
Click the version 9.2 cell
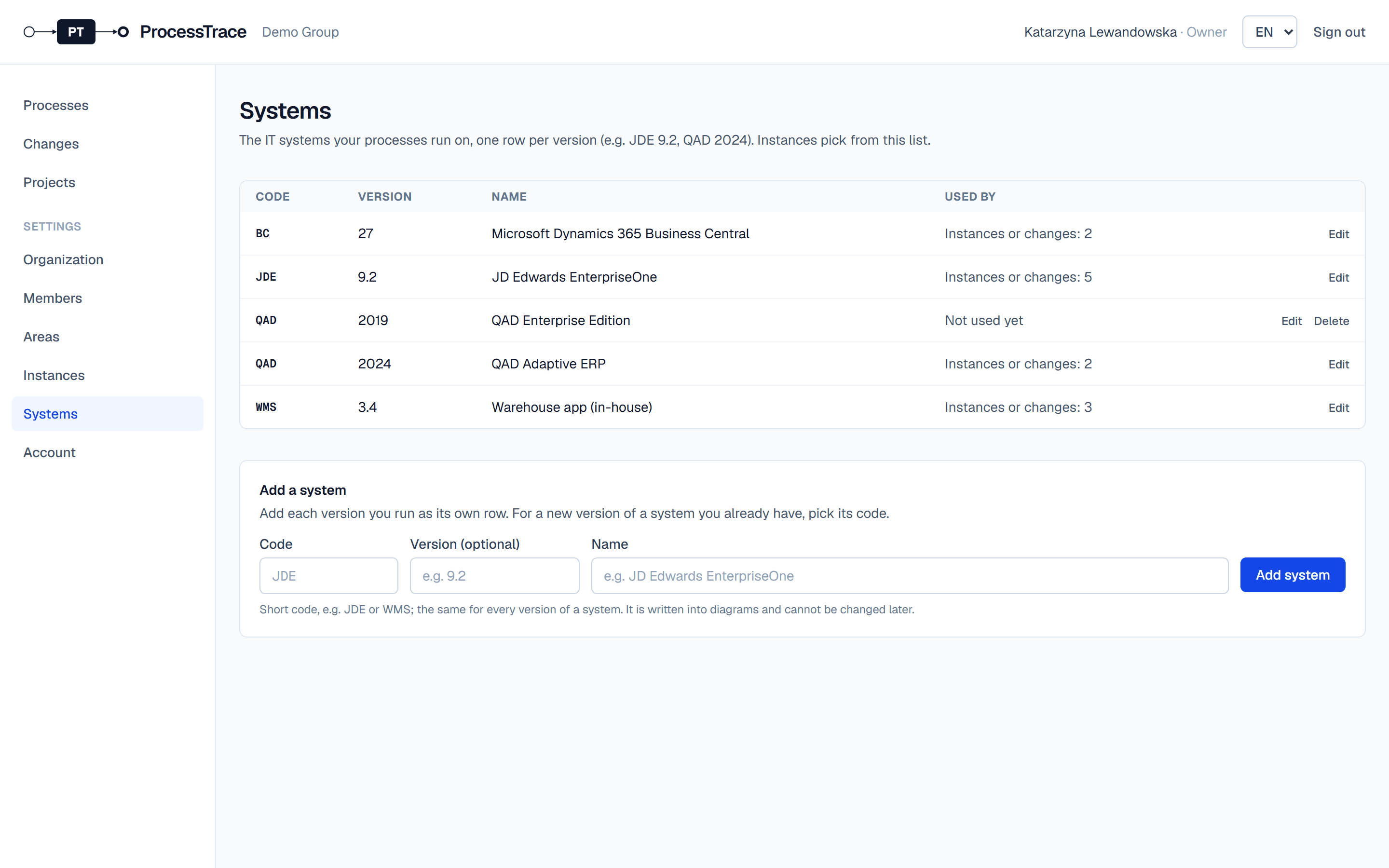[x=367, y=277]
